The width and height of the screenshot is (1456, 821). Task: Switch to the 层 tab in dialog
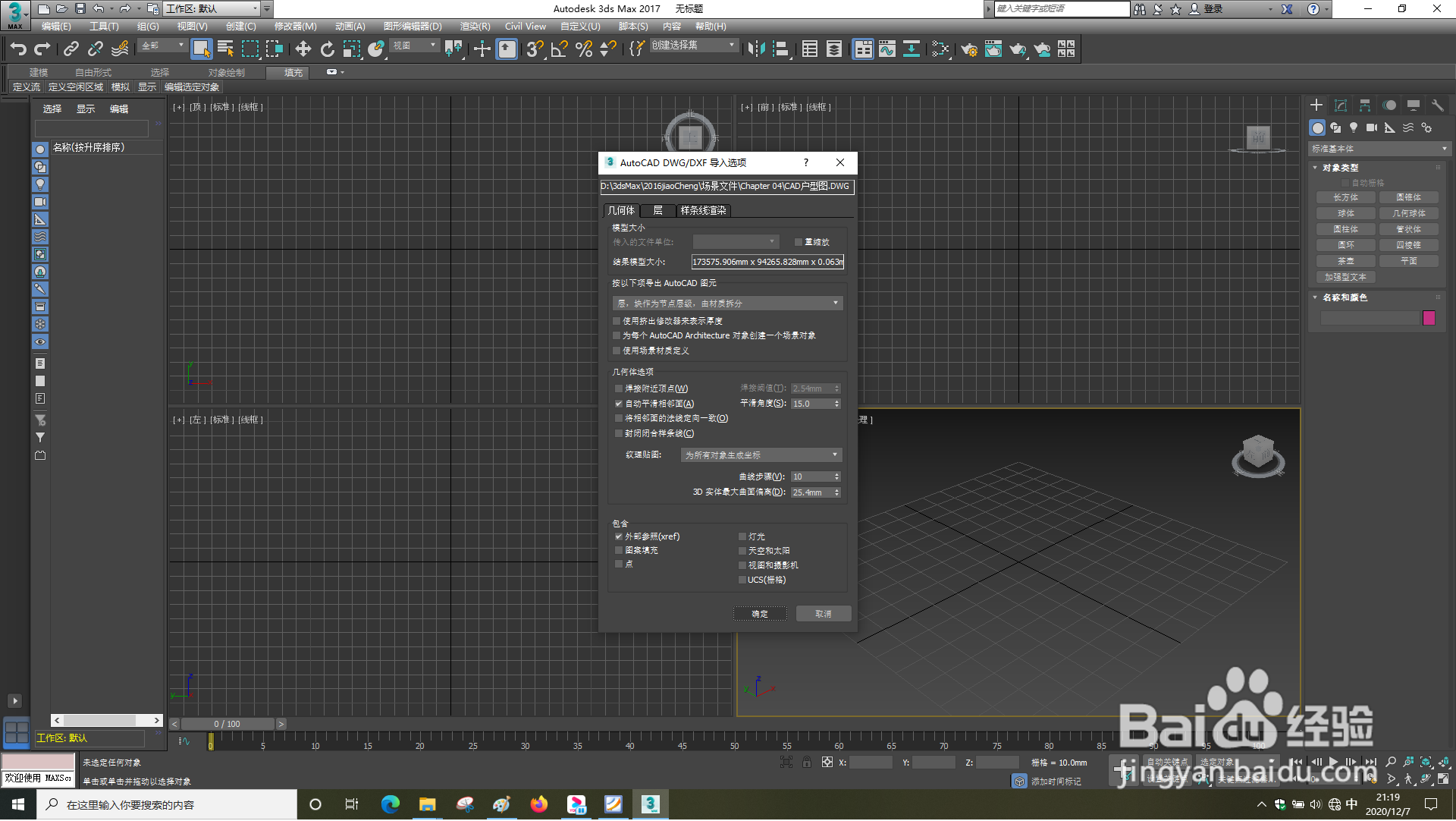pyautogui.click(x=657, y=210)
